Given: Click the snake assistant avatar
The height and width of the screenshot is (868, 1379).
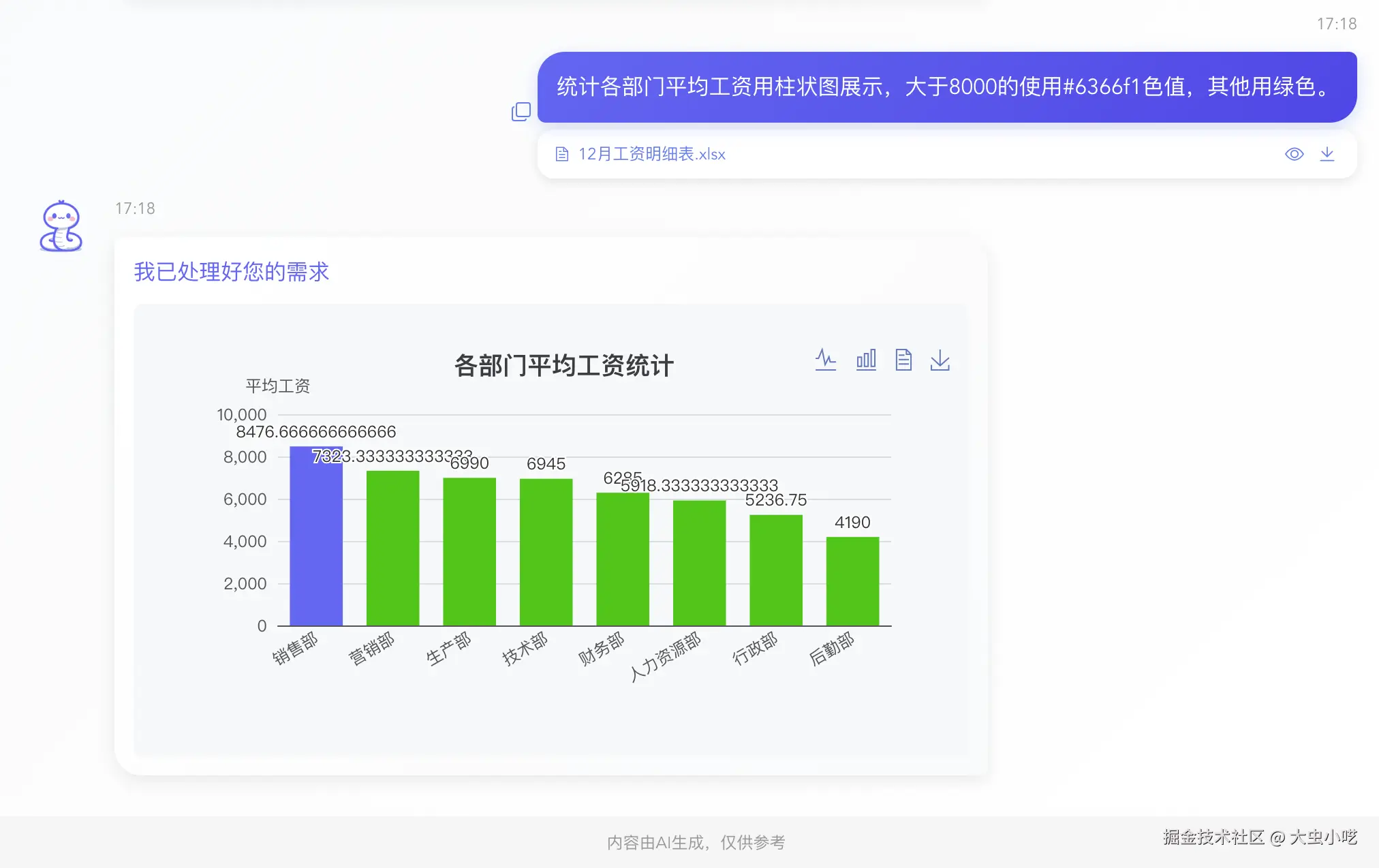Looking at the screenshot, I should click(61, 227).
